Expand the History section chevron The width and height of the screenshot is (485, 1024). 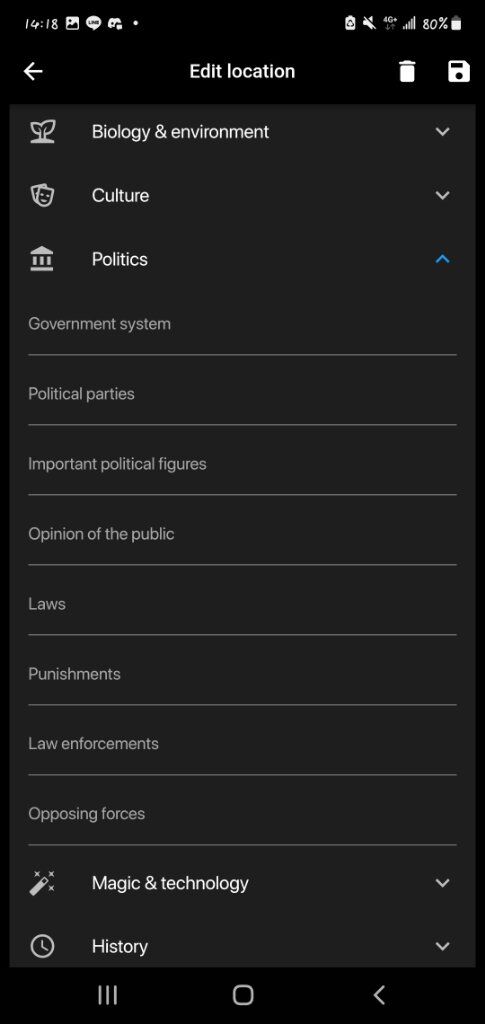(443, 946)
